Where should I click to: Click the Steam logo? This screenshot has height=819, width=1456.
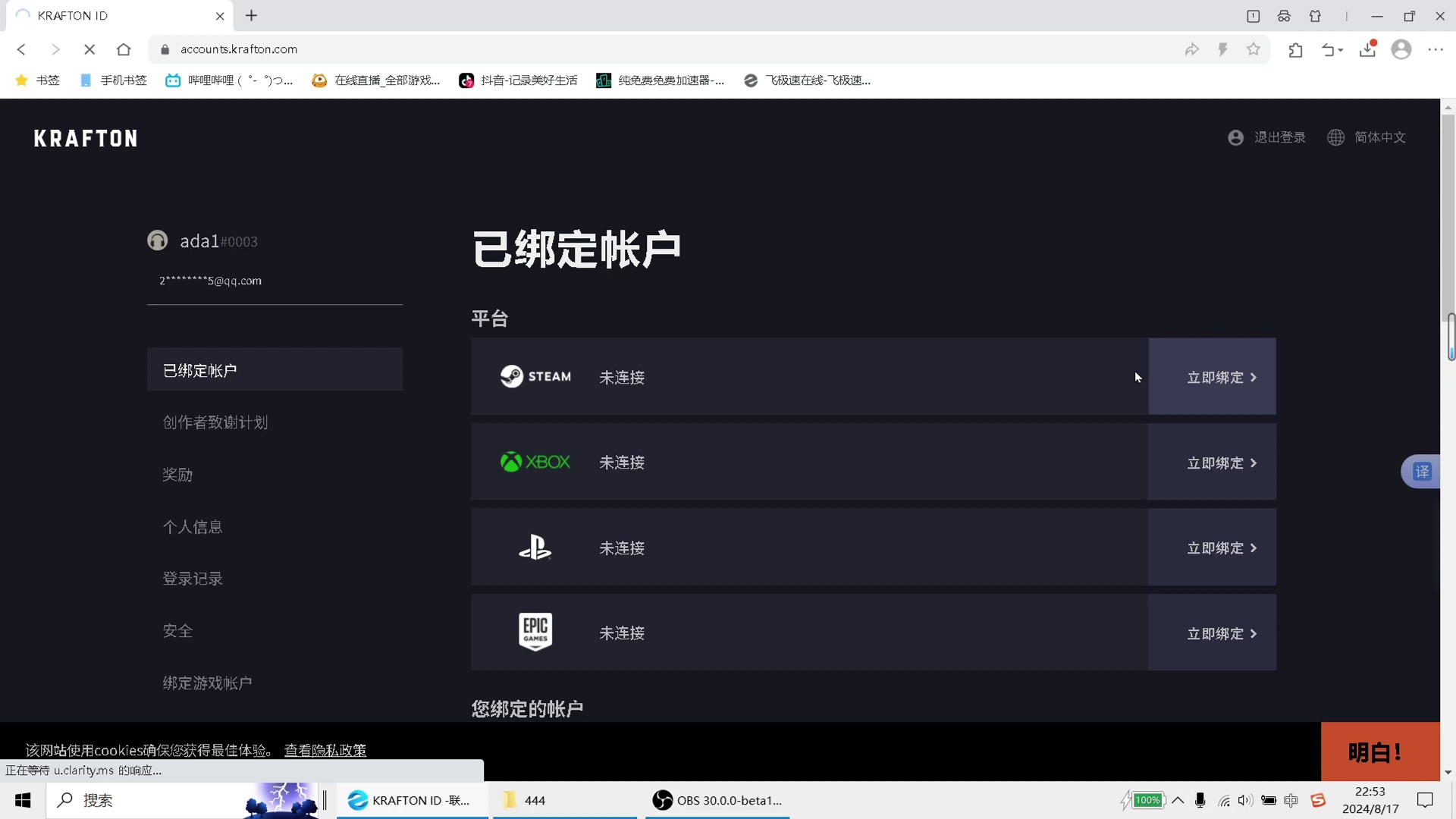[x=535, y=376]
